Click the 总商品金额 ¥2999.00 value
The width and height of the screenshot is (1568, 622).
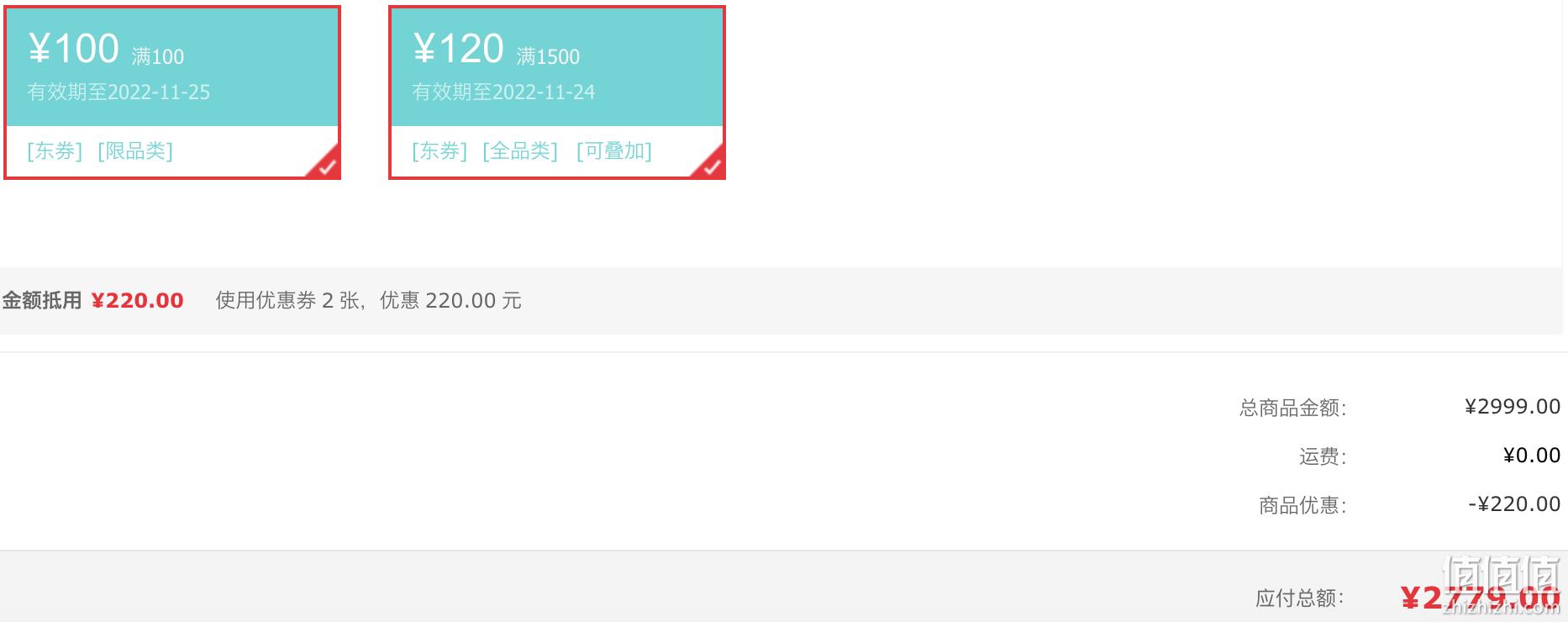click(1513, 407)
